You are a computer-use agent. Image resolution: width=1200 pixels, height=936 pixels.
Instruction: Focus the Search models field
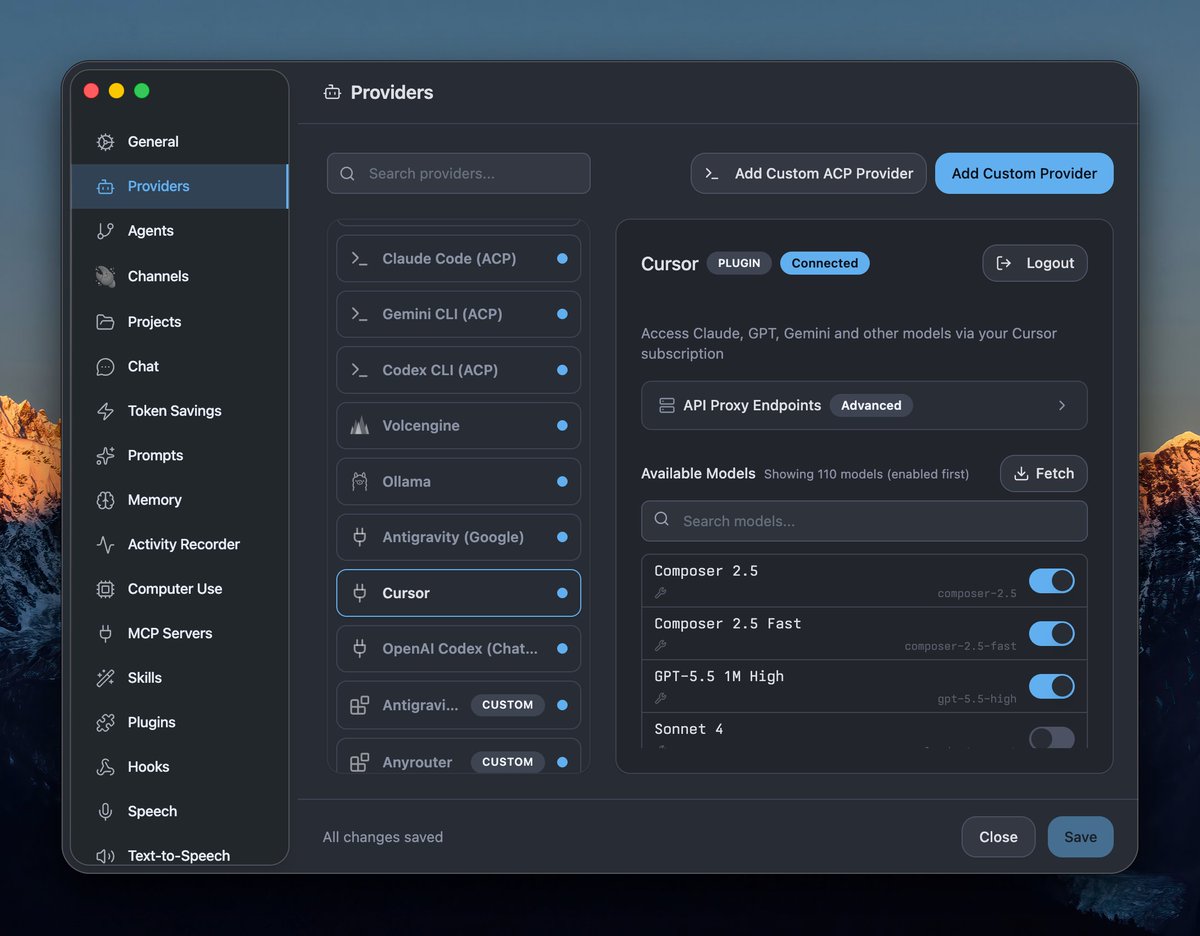pos(864,521)
